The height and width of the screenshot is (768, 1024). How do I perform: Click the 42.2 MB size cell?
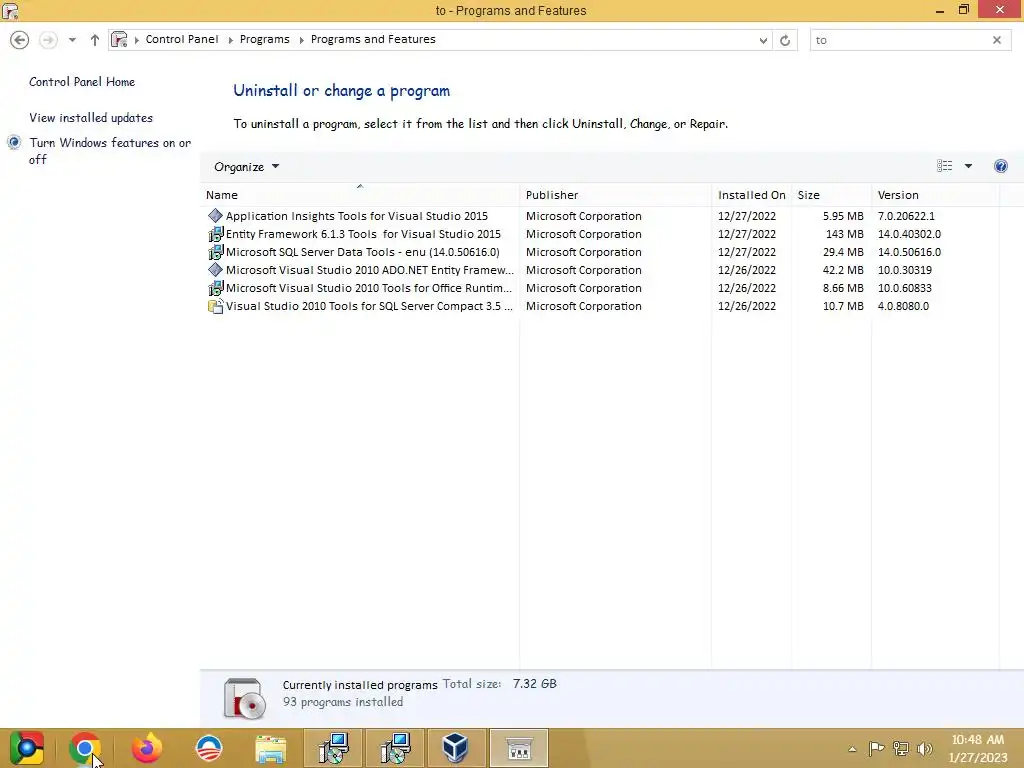click(x=843, y=270)
